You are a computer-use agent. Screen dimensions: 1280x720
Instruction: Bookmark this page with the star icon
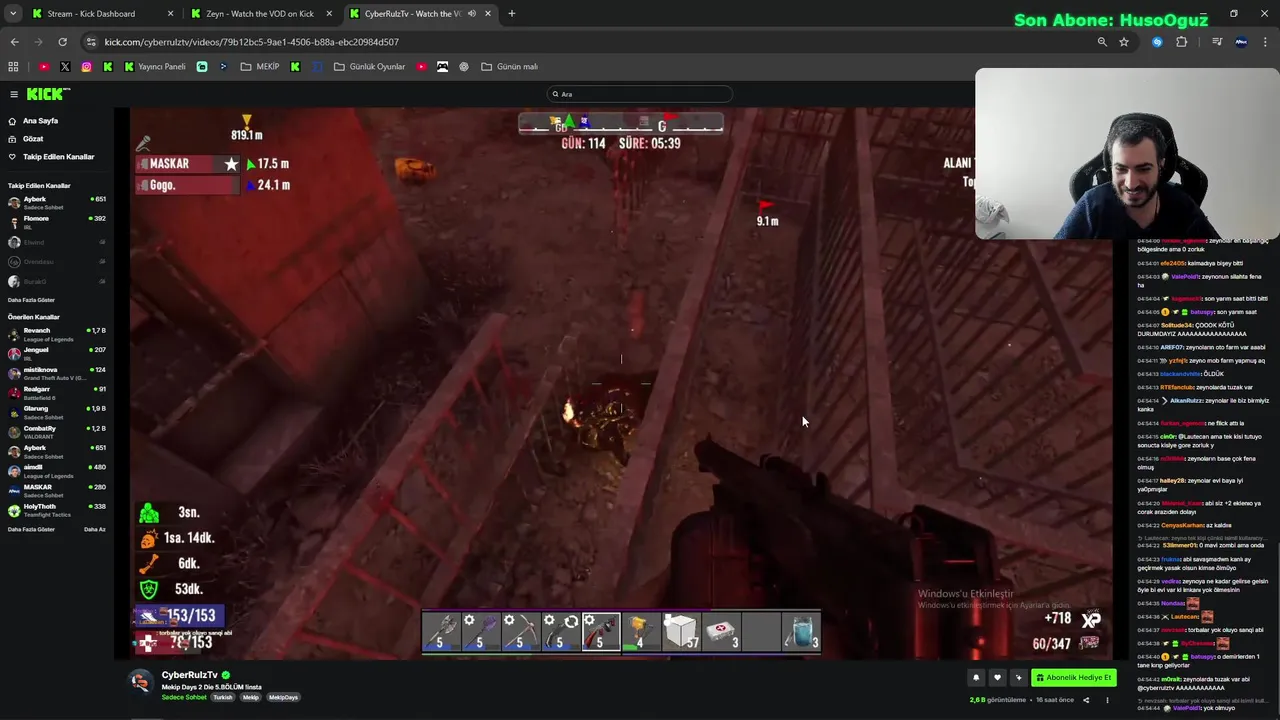1124,42
